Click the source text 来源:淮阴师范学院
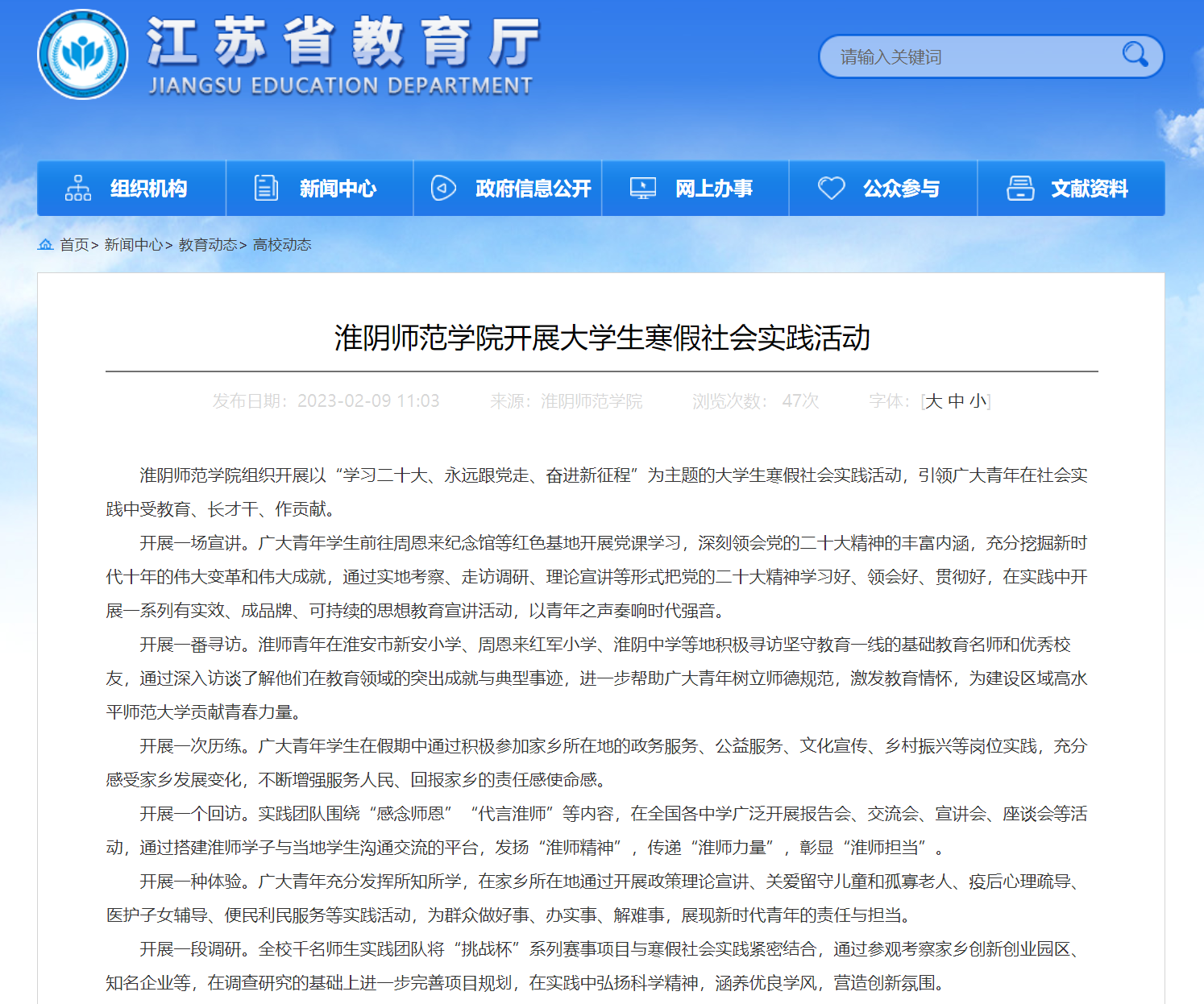 (x=566, y=401)
